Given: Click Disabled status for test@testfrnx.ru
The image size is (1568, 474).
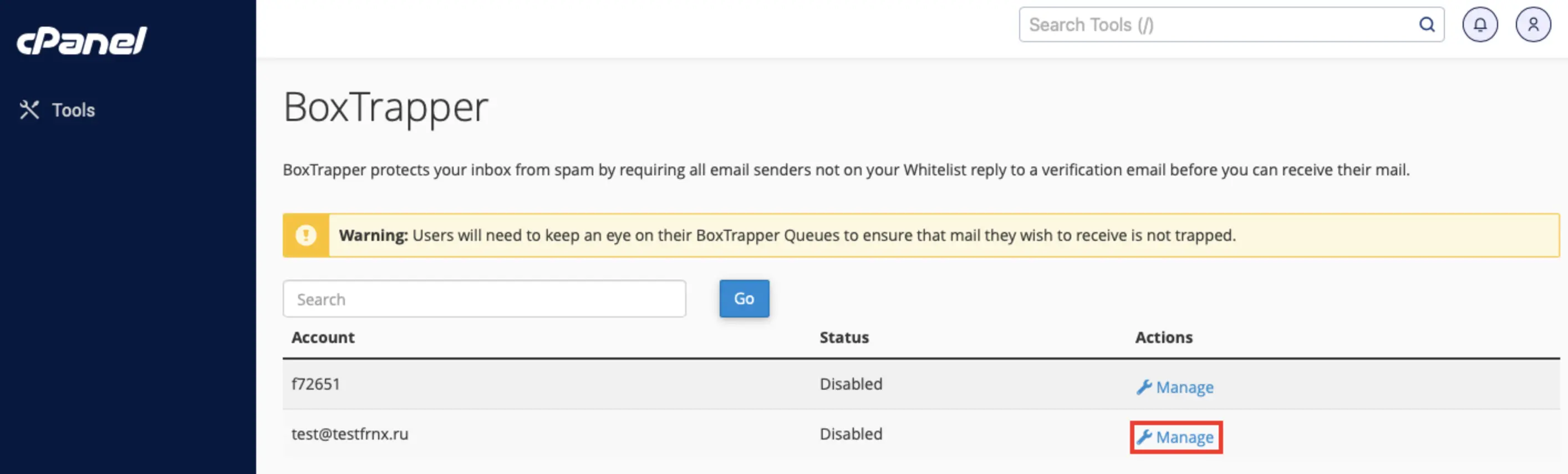Looking at the screenshot, I should (x=851, y=435).
